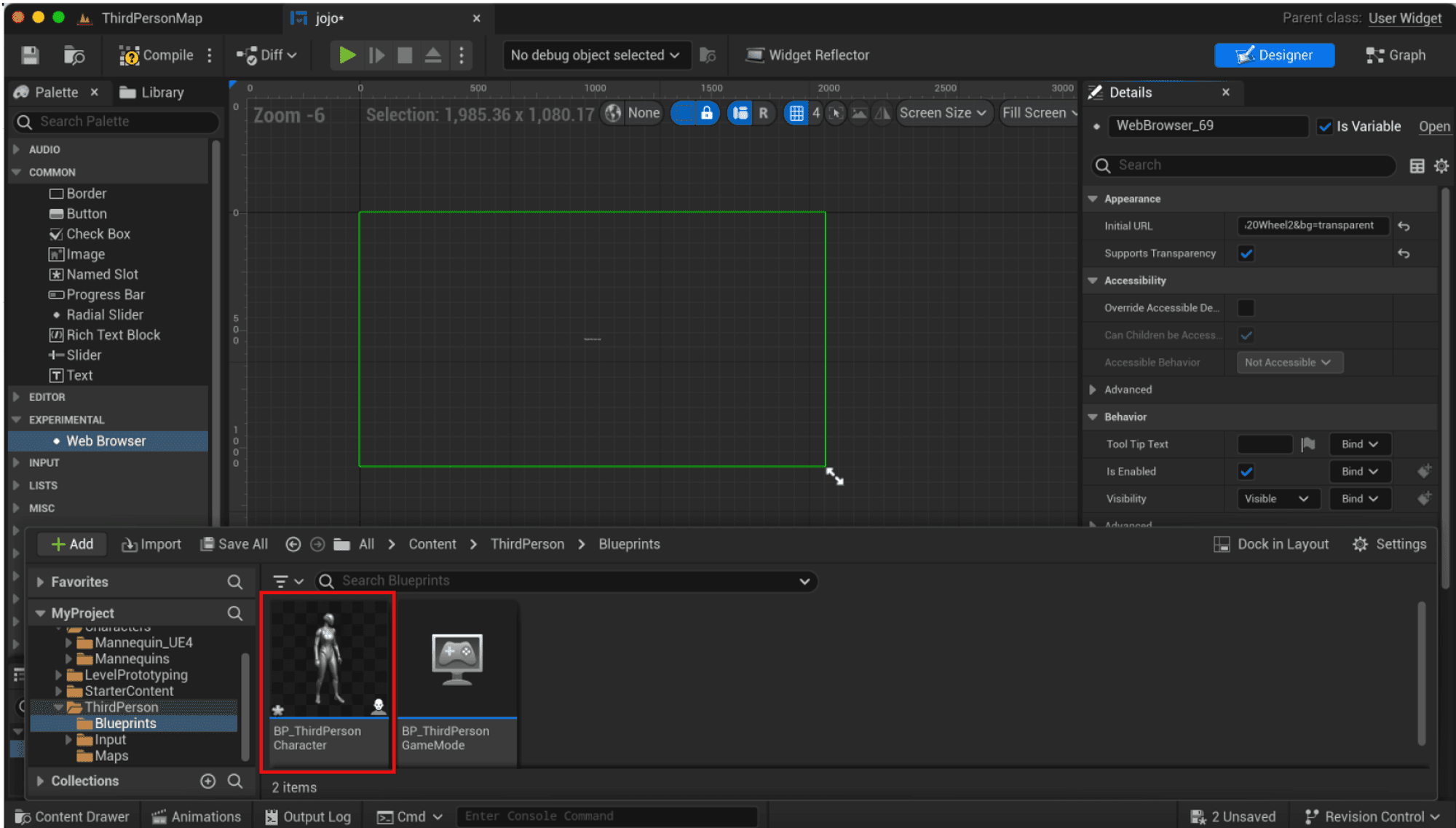Image resolution: width=1456 pixels, height=828 pixels.
Task: Switch to Graph mode
Action: click(1396, 55)
